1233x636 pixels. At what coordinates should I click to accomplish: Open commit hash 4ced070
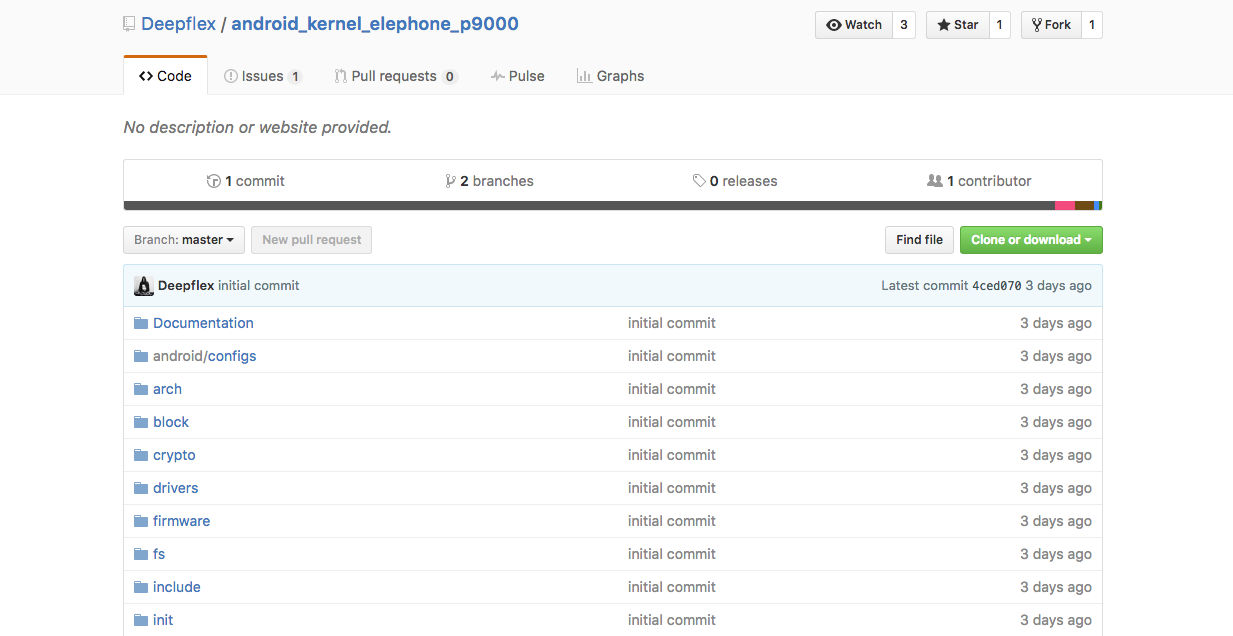click(x=997, y=286)
